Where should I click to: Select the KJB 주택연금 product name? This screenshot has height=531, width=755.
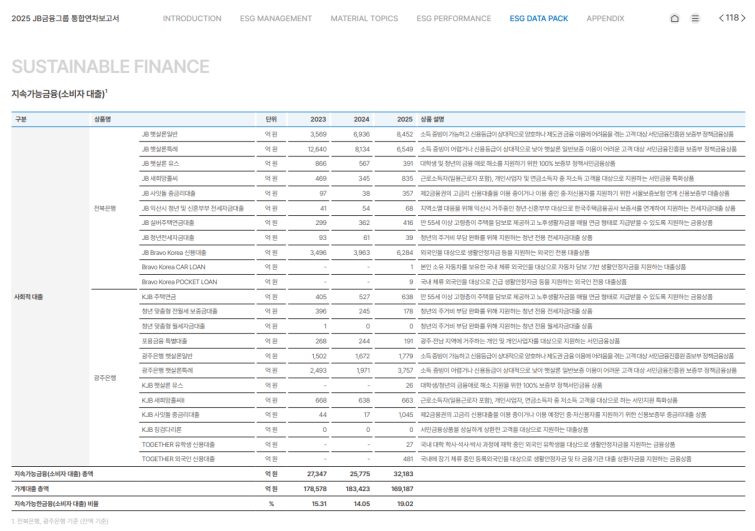[x=159, y=297]
